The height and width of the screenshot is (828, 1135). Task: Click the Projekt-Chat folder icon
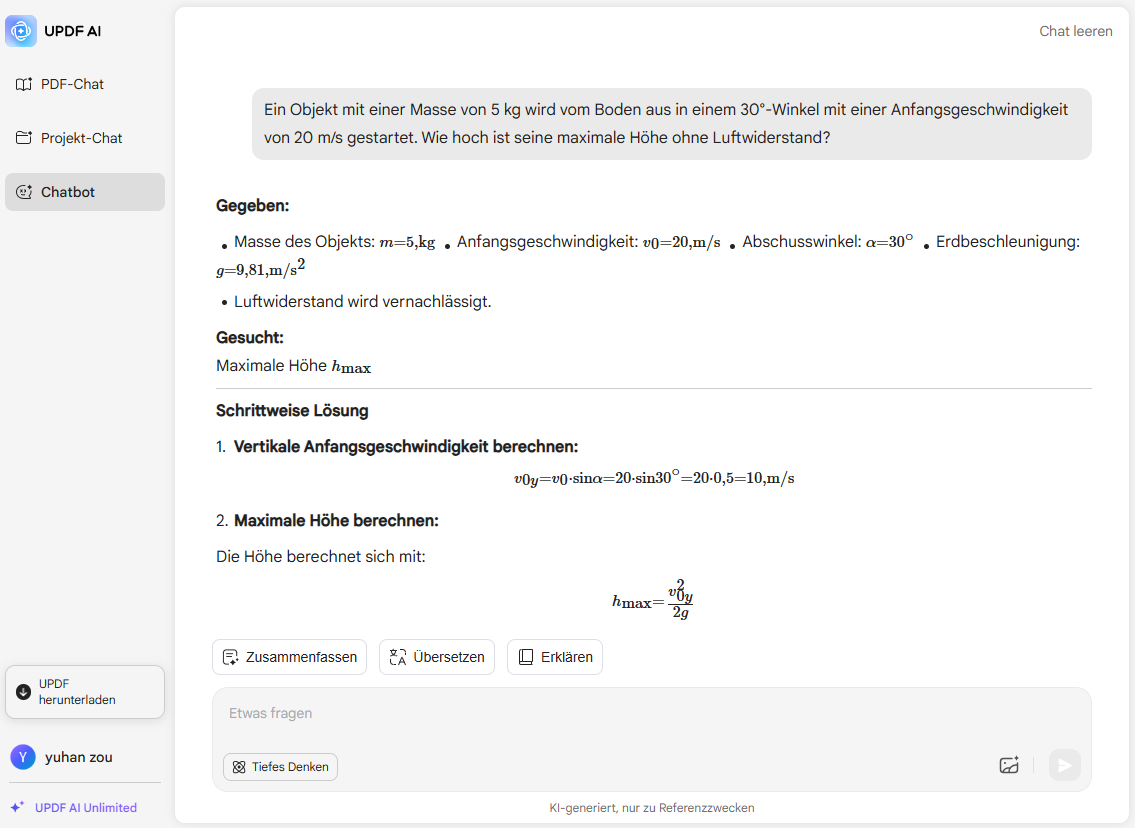[24, 138]
